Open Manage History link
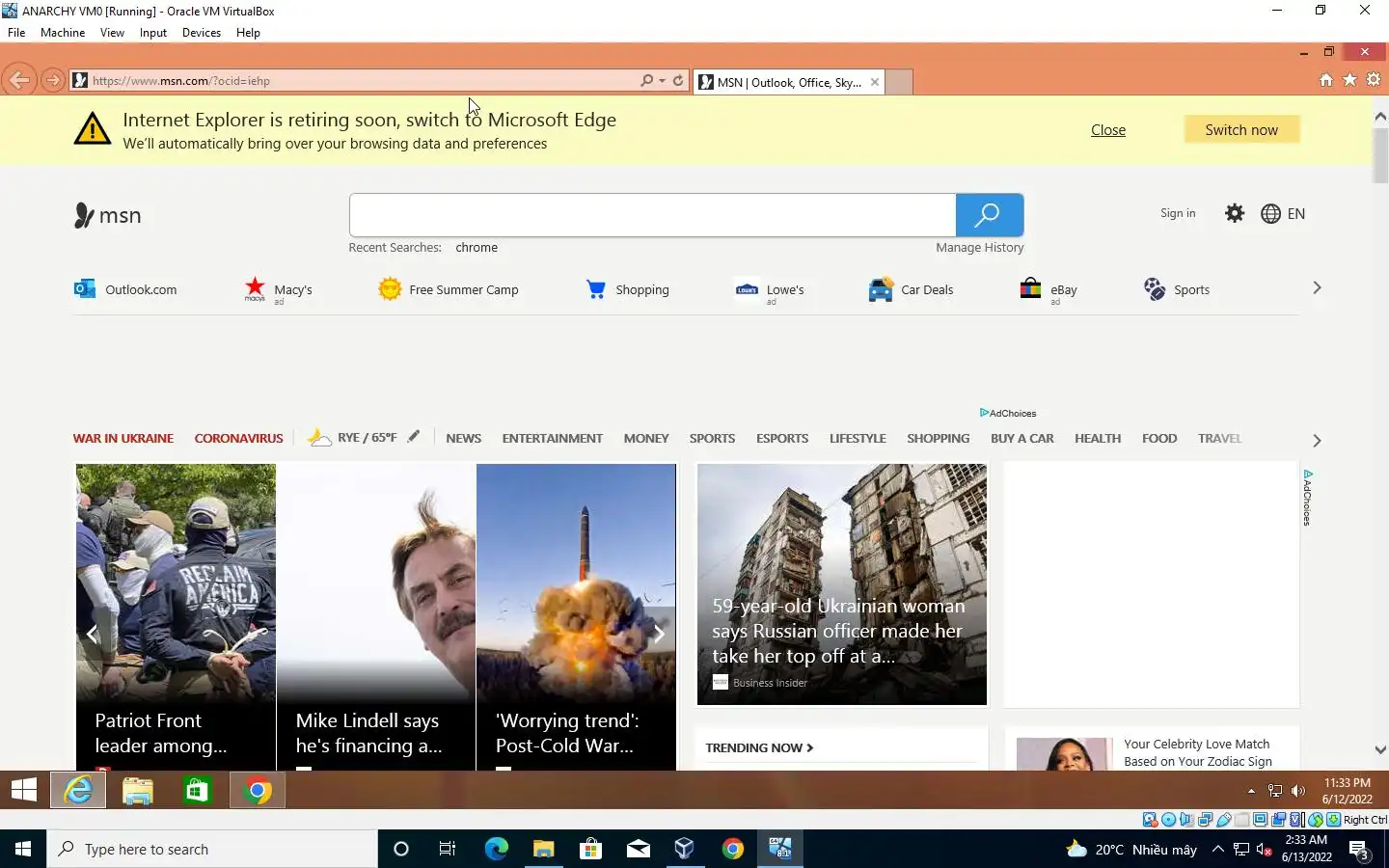 [979, 248]
